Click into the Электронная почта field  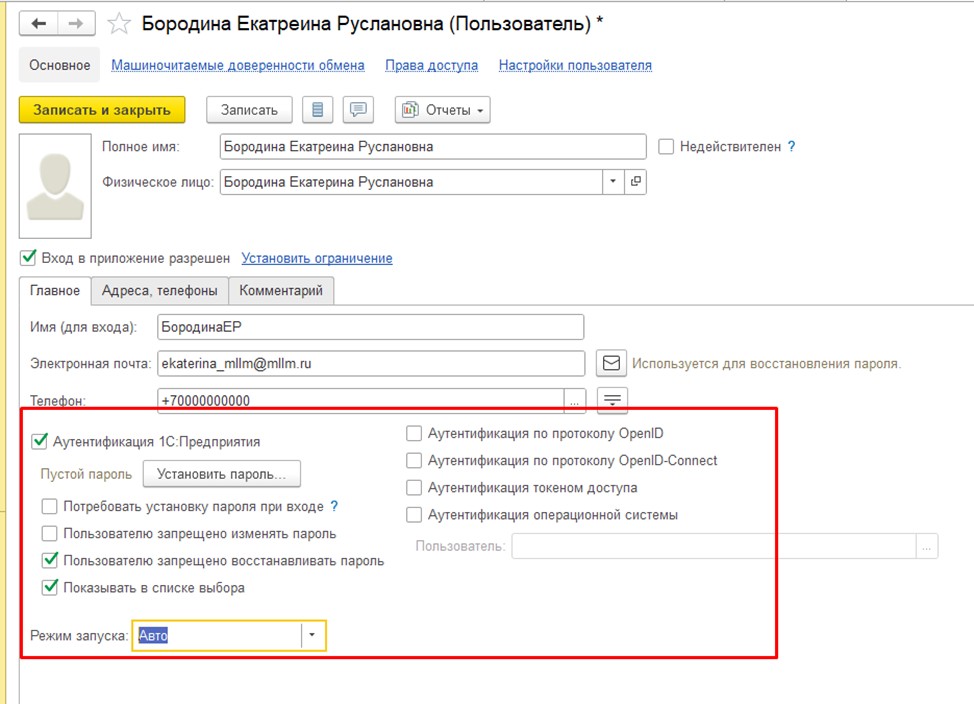pyautogui.click(x=371, y=363)
